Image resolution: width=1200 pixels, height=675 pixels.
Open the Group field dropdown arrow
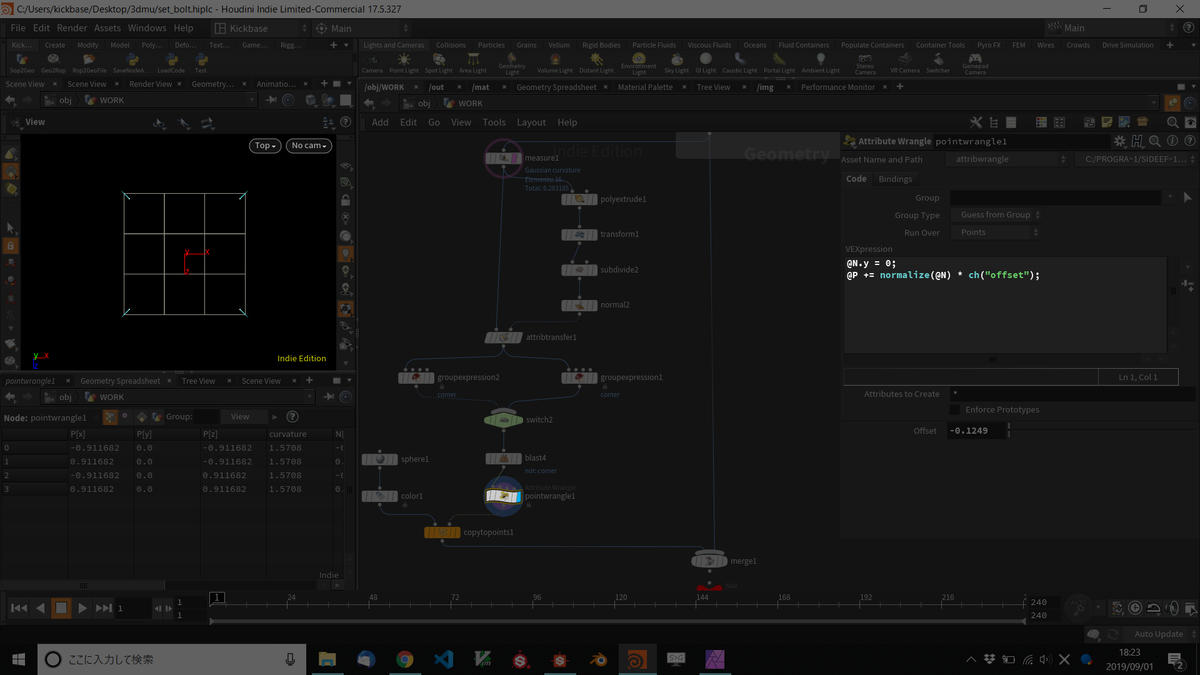pos(1171,198)
